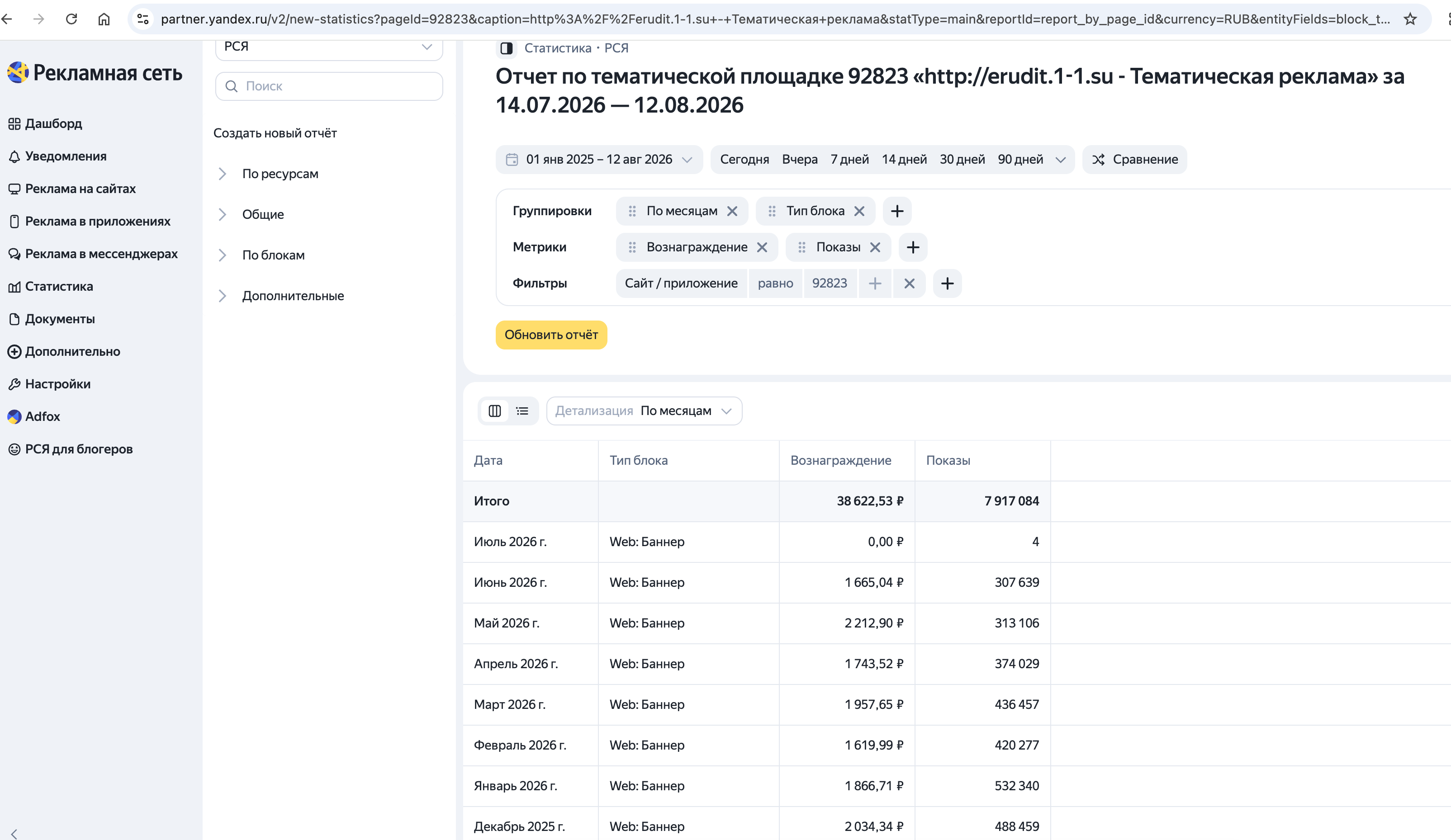Expand more preset periods chevron
1451x840 pixels.
pyautogui.click(x=1061, y=160)
